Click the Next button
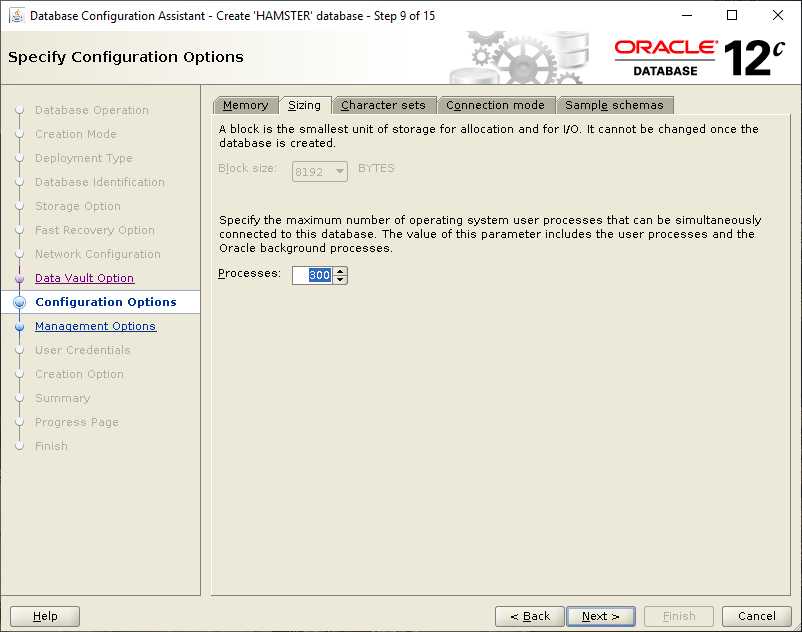This screenshot has width=802, height=632. [x=601, y=616]
